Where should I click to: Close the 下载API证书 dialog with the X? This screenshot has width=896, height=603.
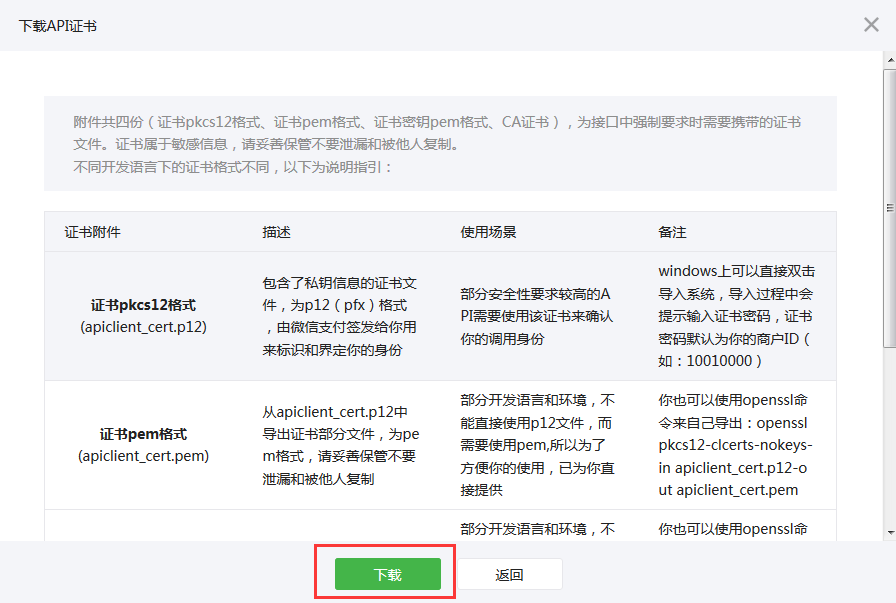[x=871, y=25]
